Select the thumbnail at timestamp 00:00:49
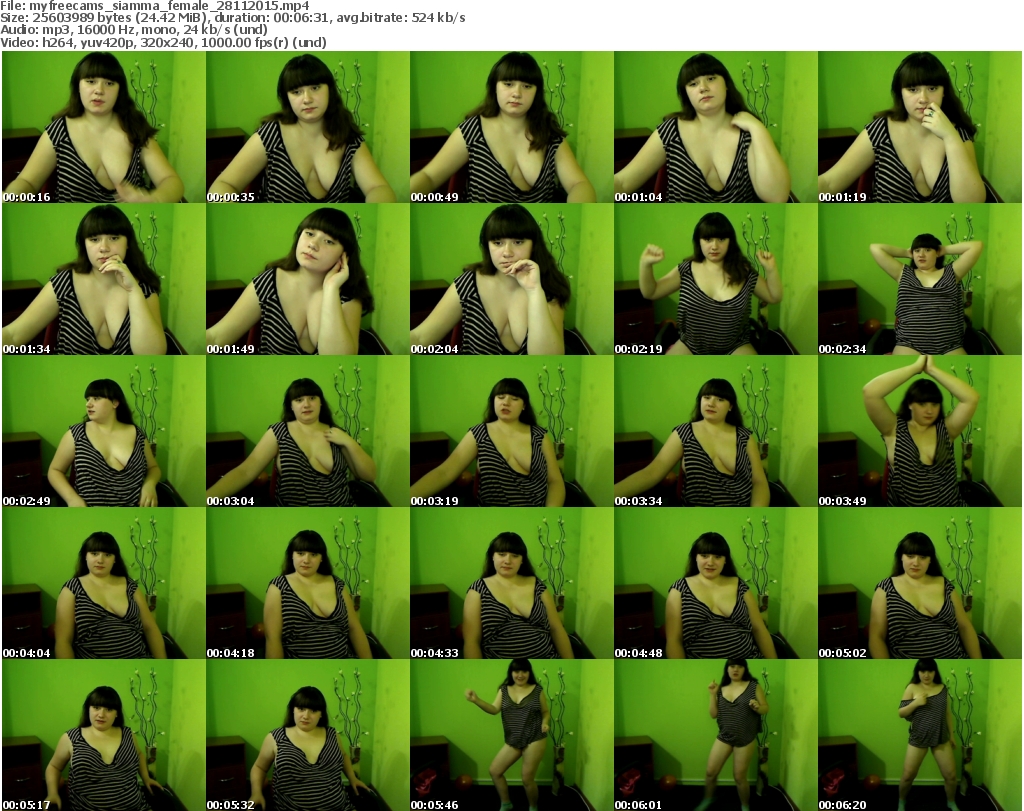The height and width of the screenshot is (811, 1024). (x=511, y=127)
